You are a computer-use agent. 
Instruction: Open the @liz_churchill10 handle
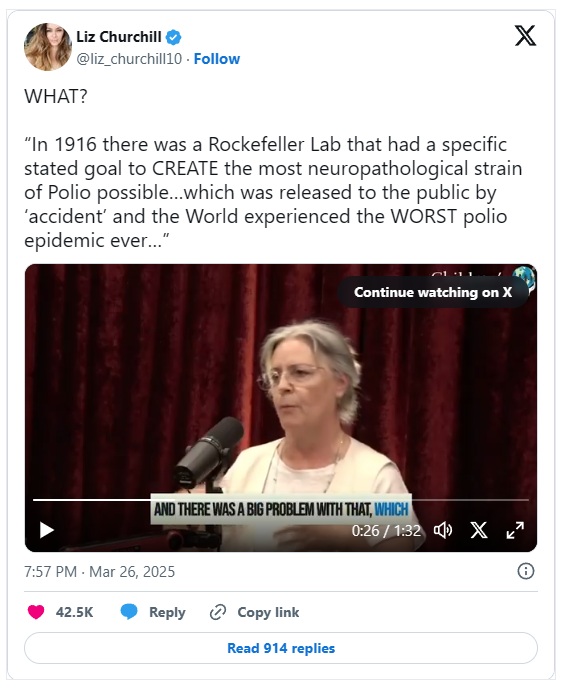(129, 59)
